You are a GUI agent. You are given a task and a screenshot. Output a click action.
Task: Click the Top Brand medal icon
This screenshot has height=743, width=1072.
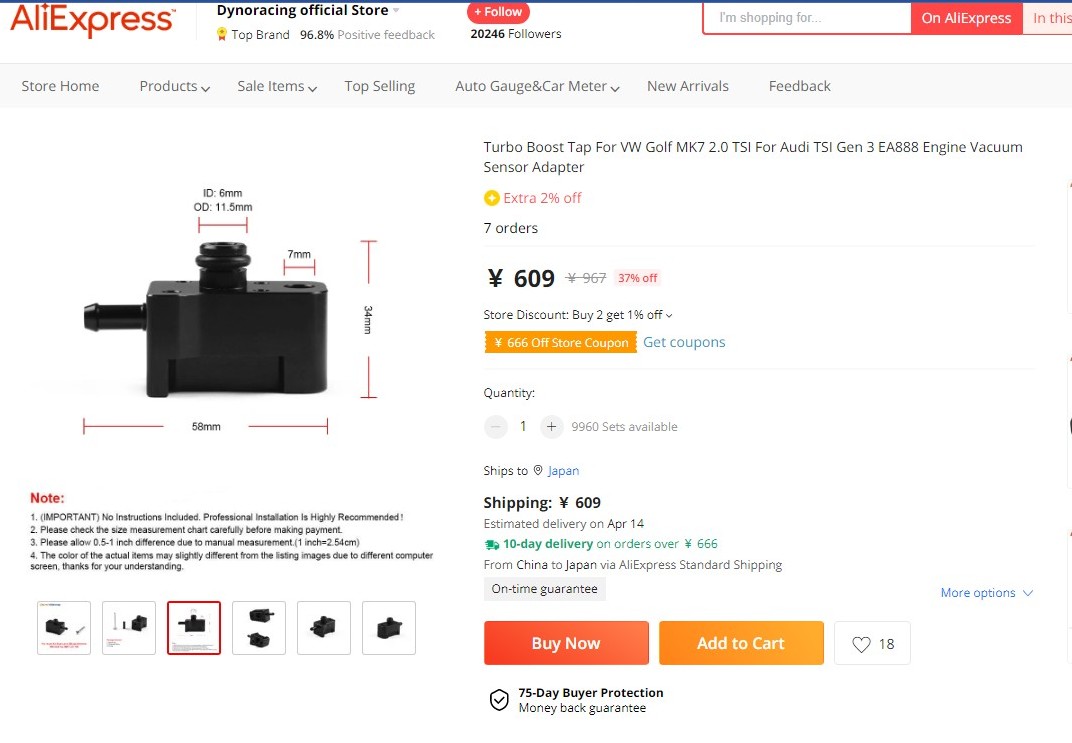[x=222, y=34]
